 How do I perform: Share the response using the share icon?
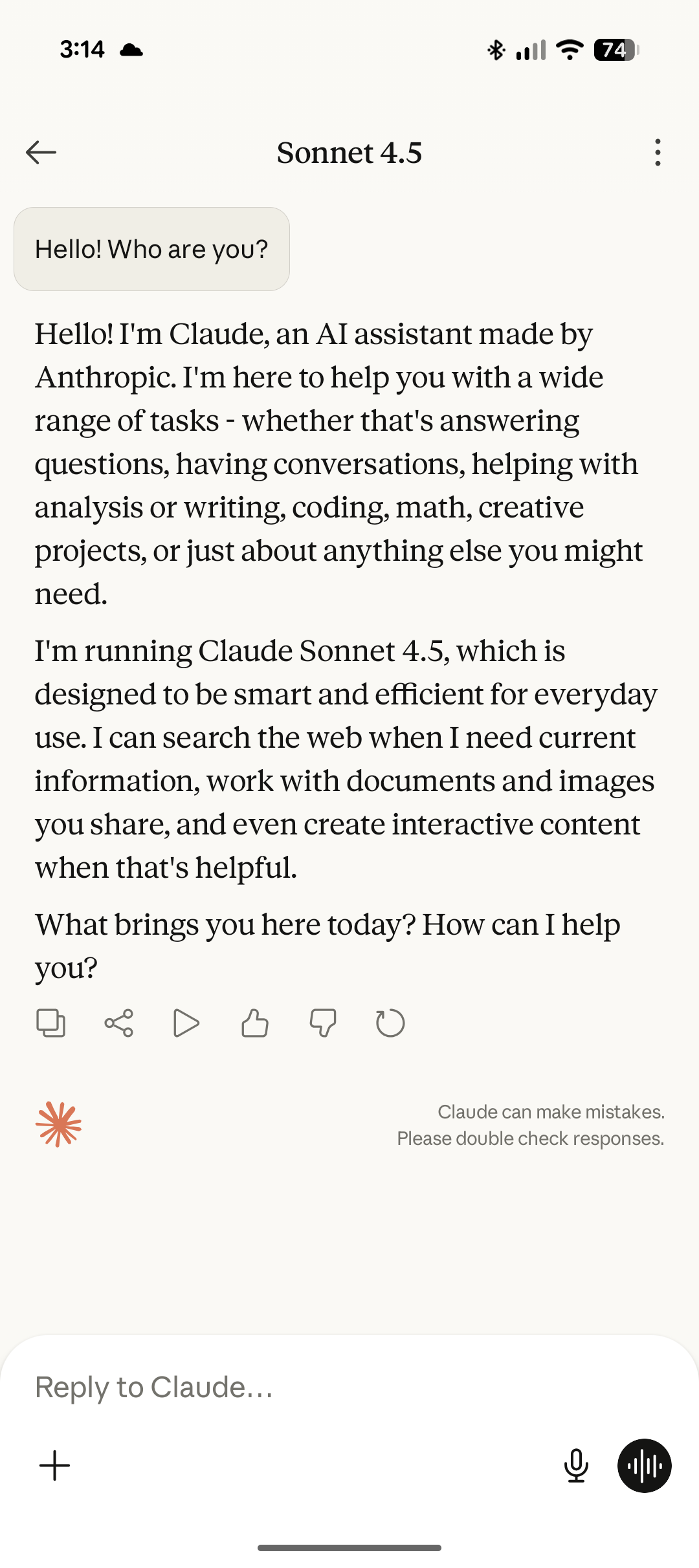click(119, 1023)
